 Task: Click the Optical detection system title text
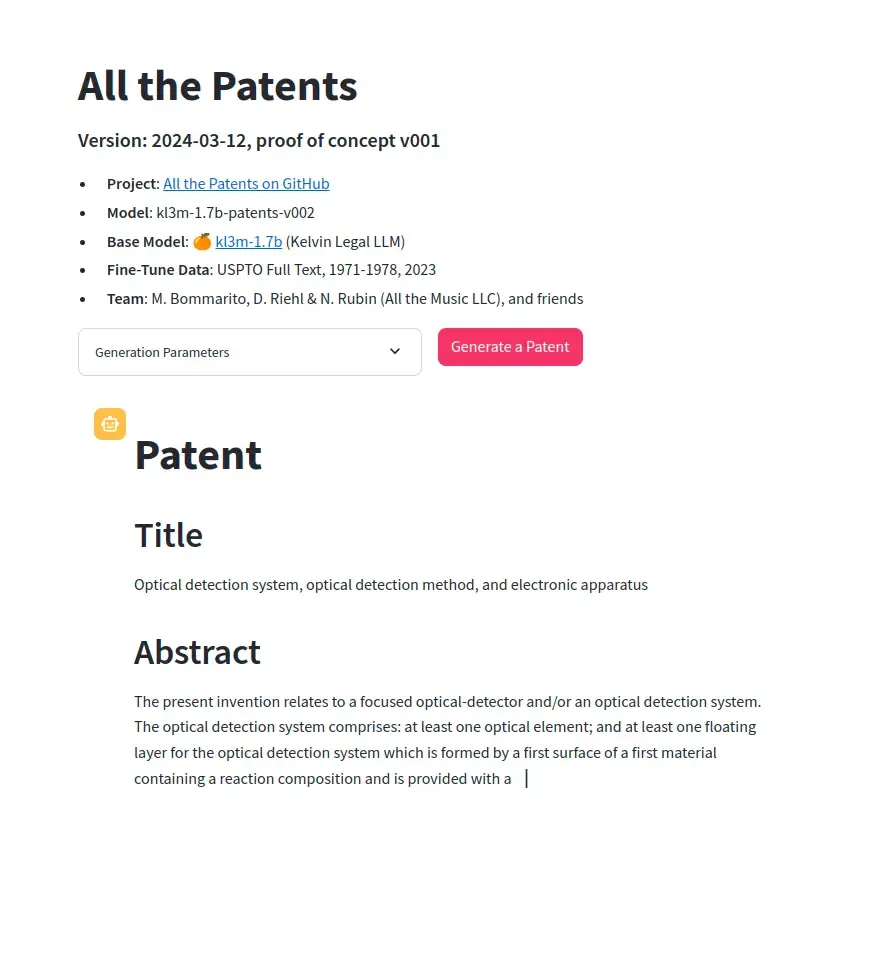pyautogui.click(x=391, y=585)
